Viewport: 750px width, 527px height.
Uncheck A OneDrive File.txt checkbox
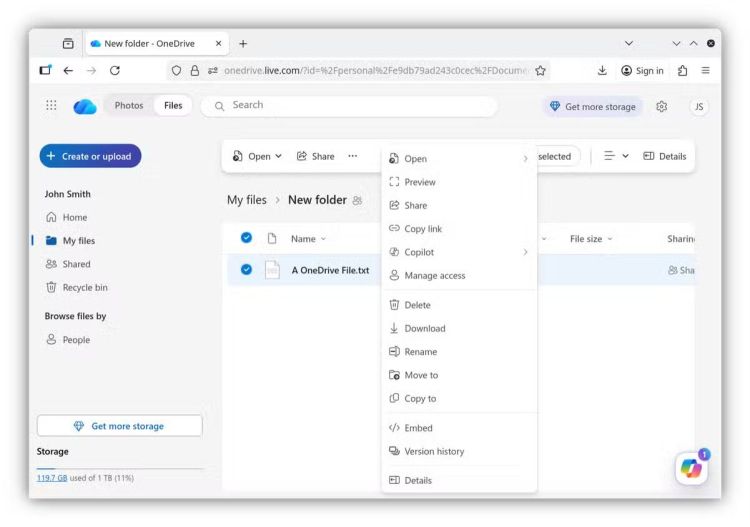(x=246, y=270)
